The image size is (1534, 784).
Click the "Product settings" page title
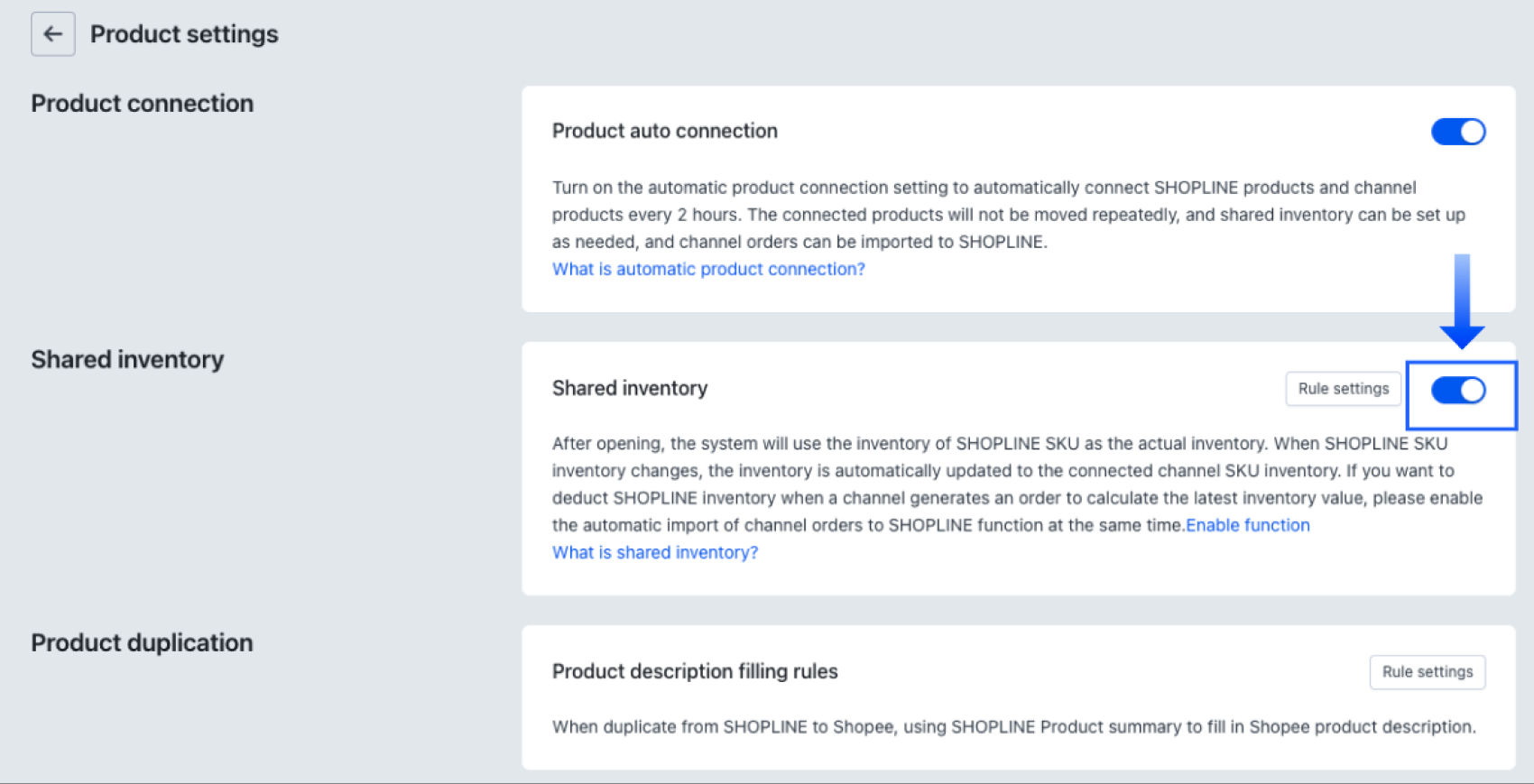(x=184, y=34)
